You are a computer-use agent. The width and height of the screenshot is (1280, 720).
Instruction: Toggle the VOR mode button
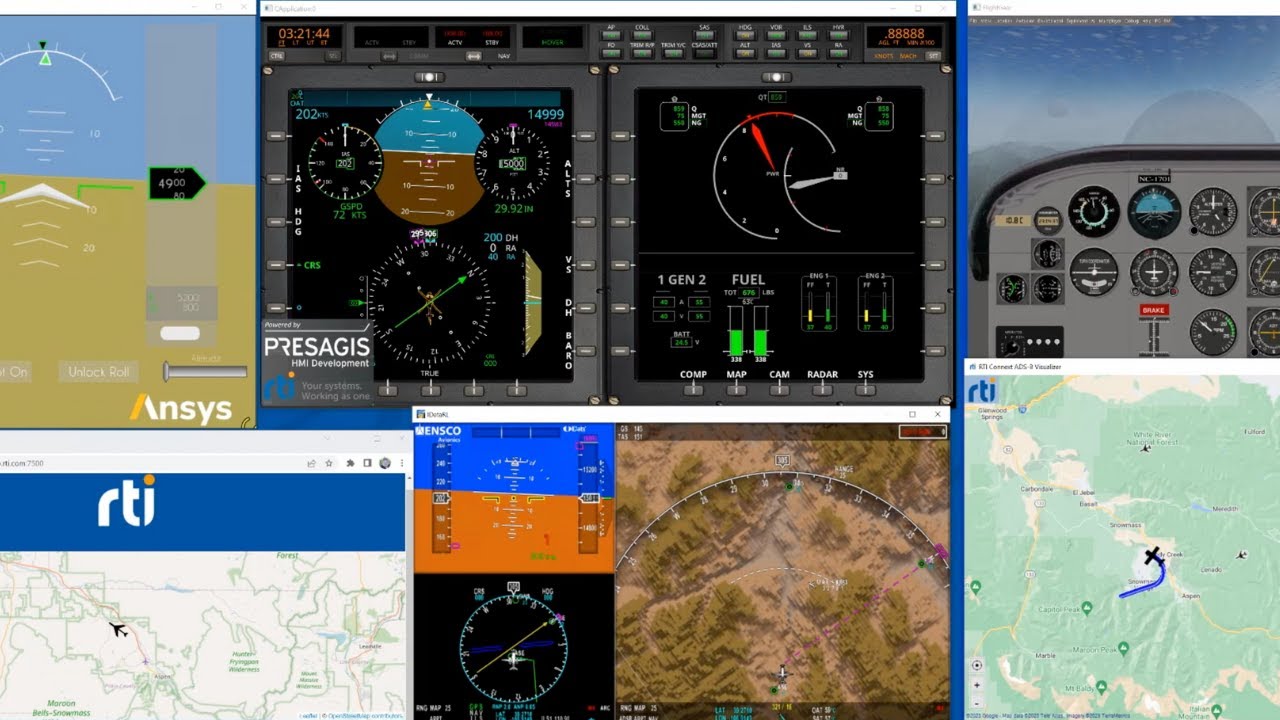tap(776, 35)
